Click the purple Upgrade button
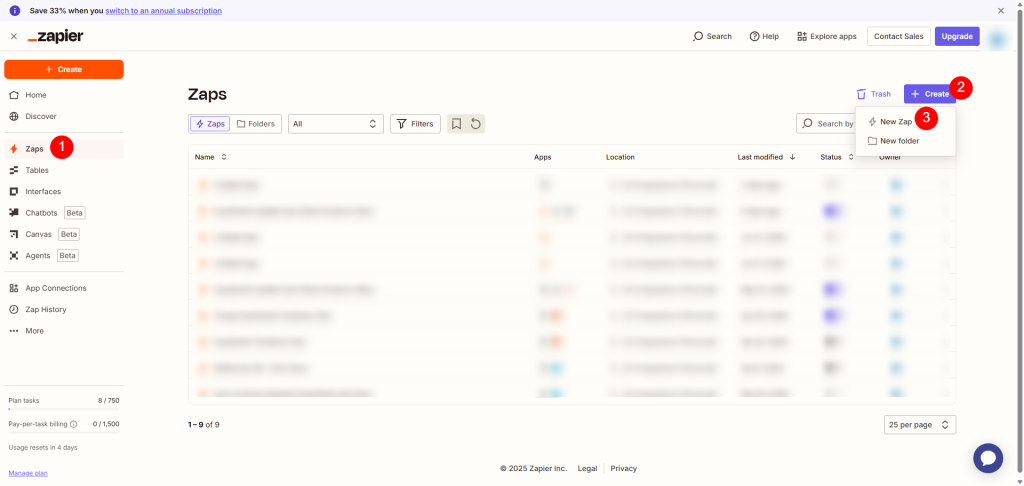The height and width of the screenshot is (486, 1024). (957, 36)
